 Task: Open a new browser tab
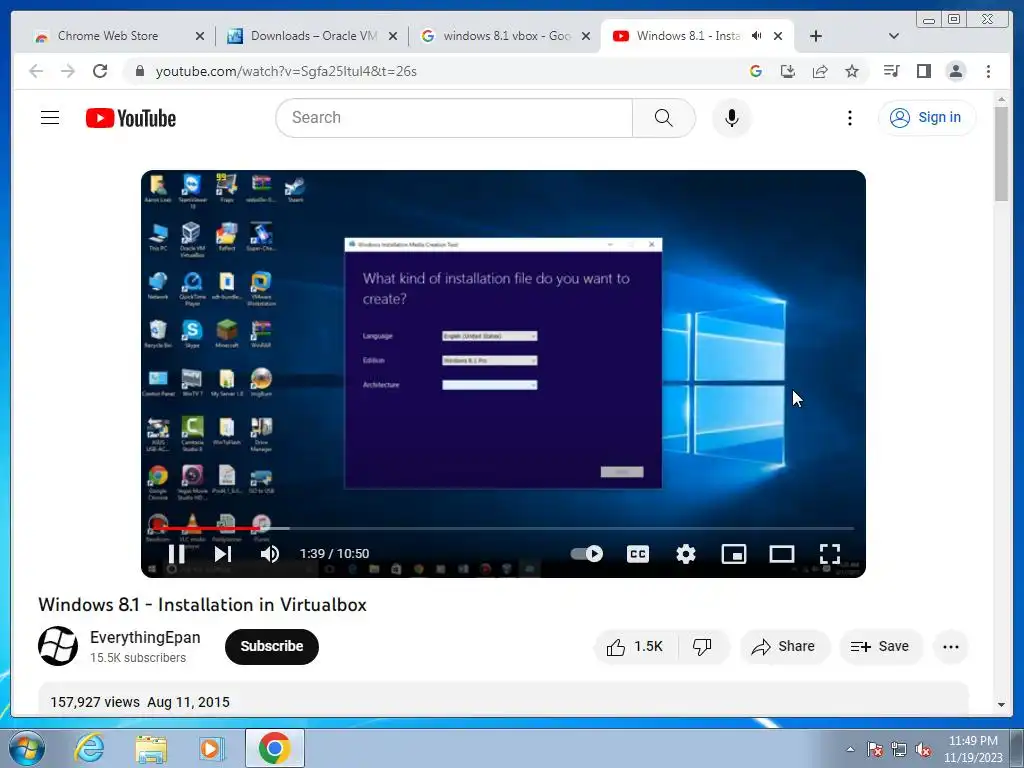click(816, 36)
